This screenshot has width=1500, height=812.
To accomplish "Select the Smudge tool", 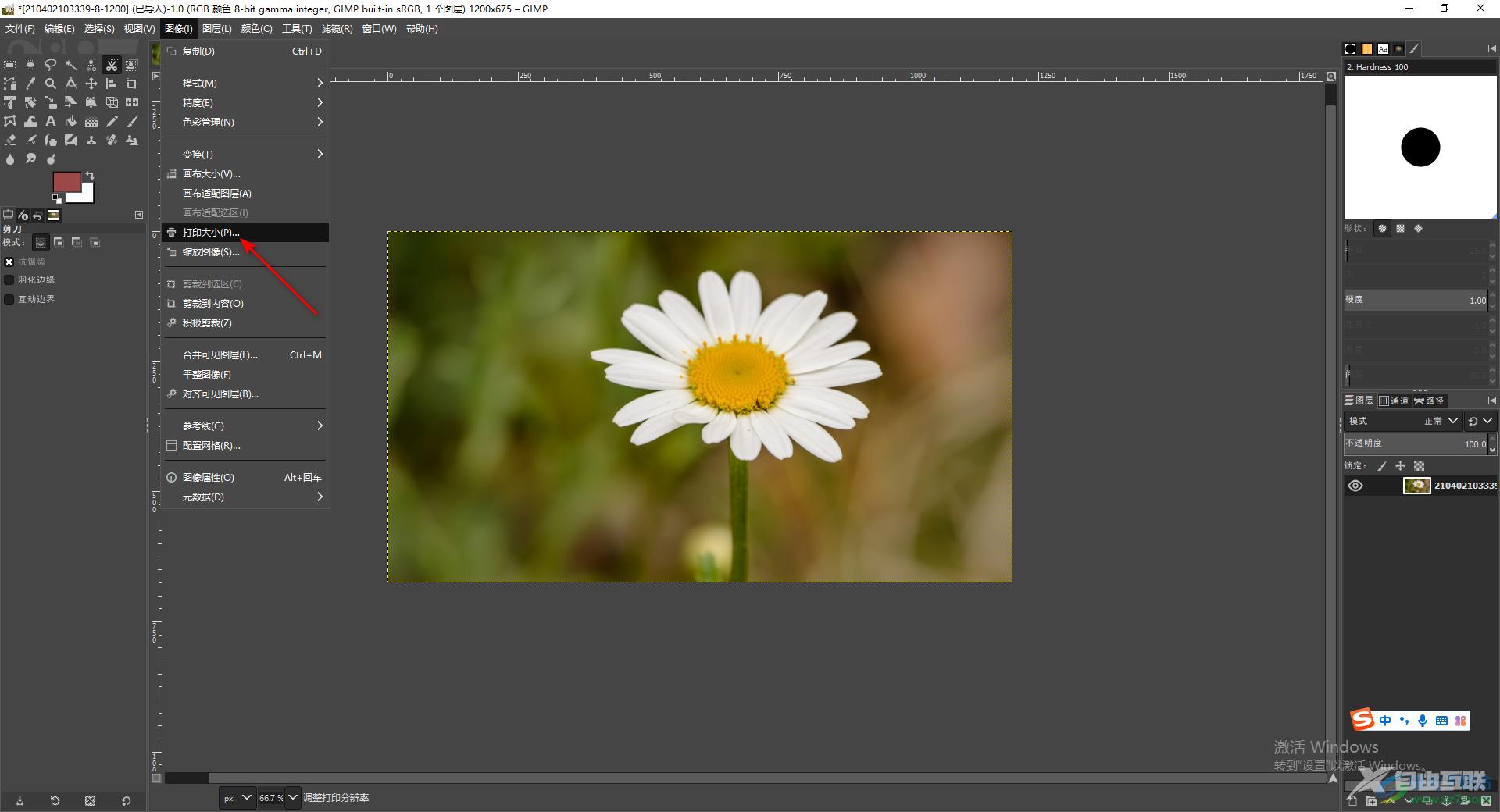I will 30,158.
